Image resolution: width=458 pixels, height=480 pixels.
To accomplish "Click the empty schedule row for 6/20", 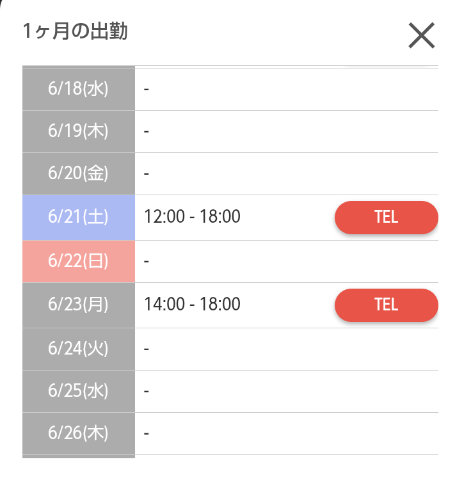I will click(287, 174).
